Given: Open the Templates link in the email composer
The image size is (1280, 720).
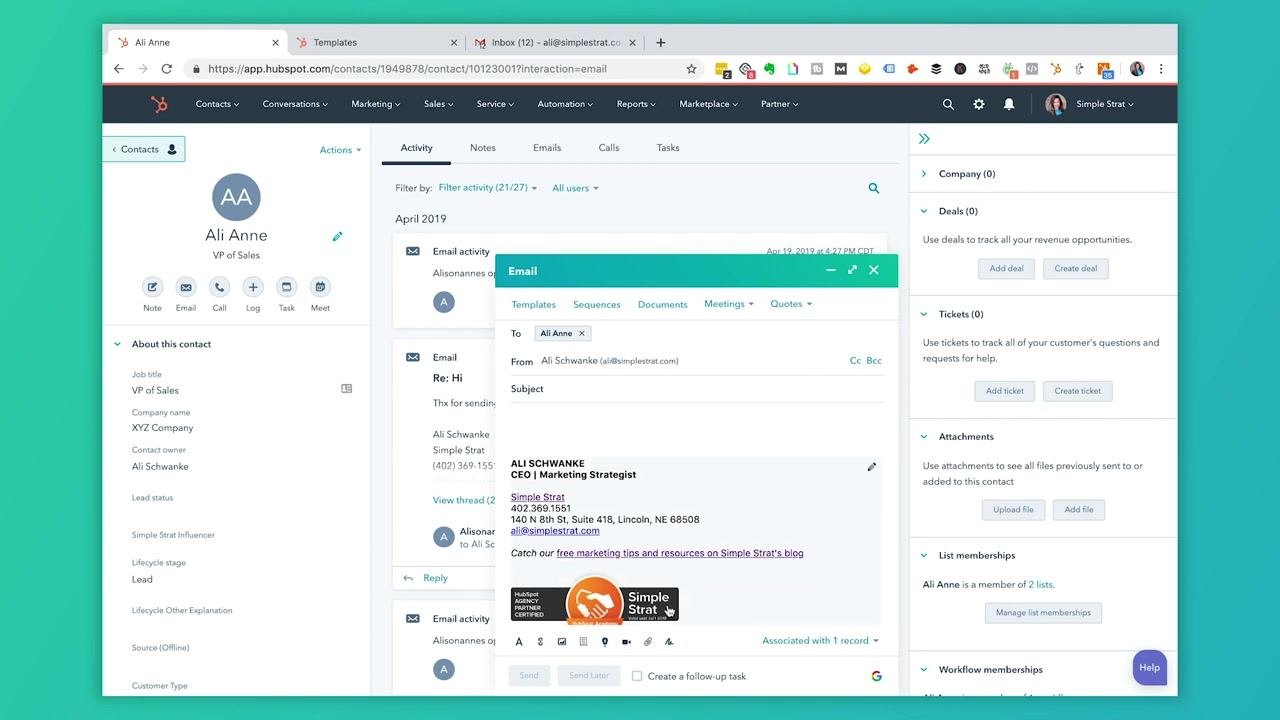Looking at the screenshot, I should tap(534, 304).
